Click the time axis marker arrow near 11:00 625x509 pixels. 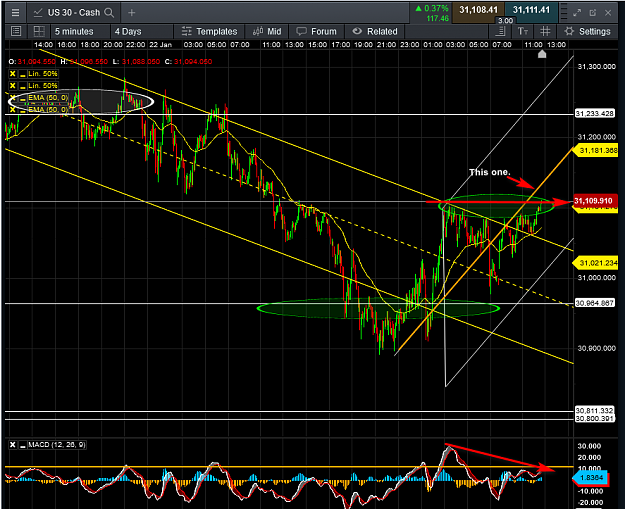click(x=542, y=54)
